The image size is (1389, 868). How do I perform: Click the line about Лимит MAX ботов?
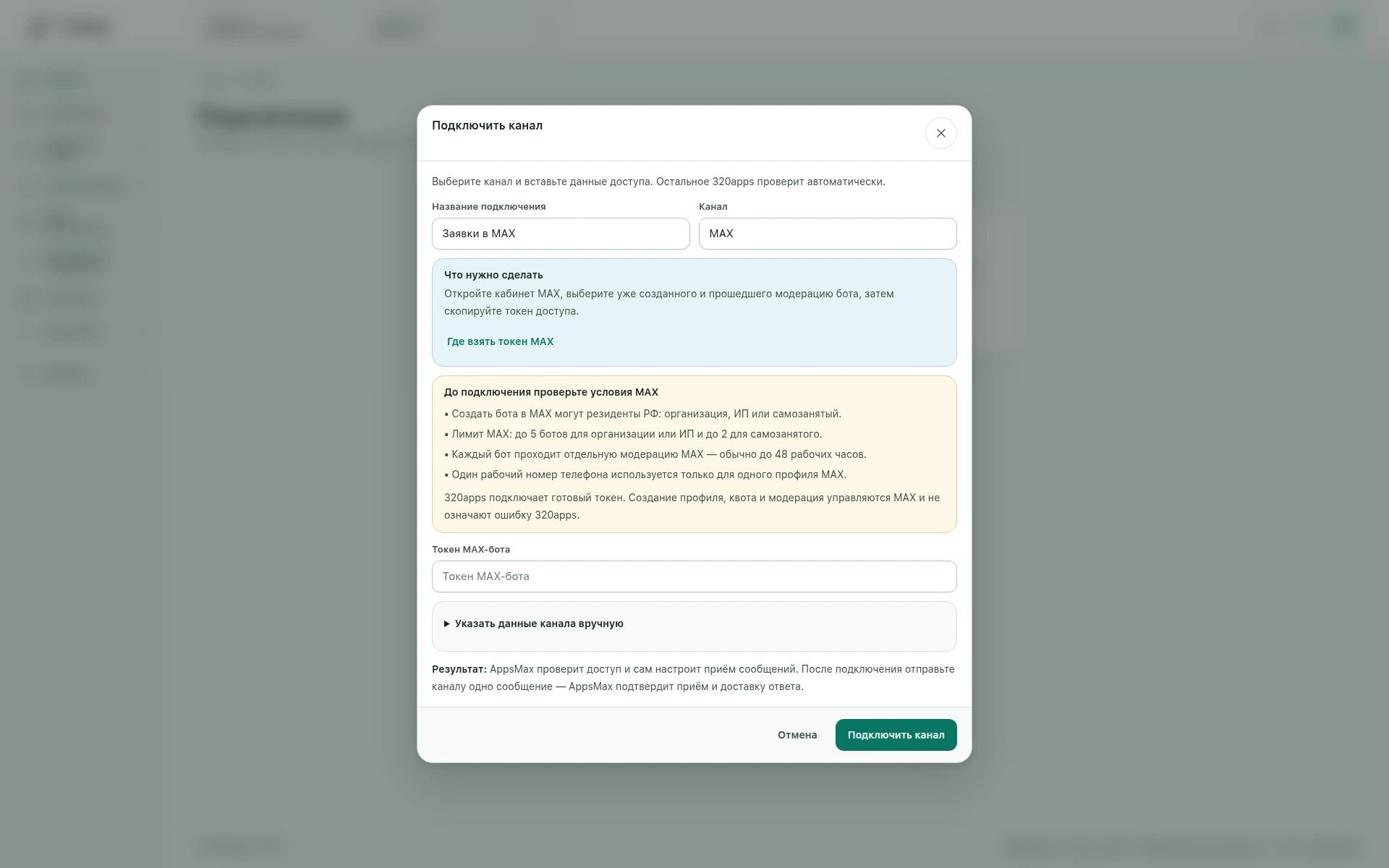tap(633, 434)
